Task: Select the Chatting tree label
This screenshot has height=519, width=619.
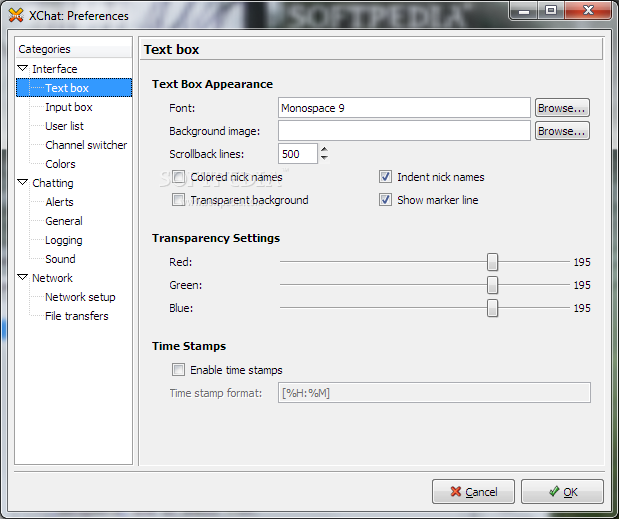Action: click(53, 183)
